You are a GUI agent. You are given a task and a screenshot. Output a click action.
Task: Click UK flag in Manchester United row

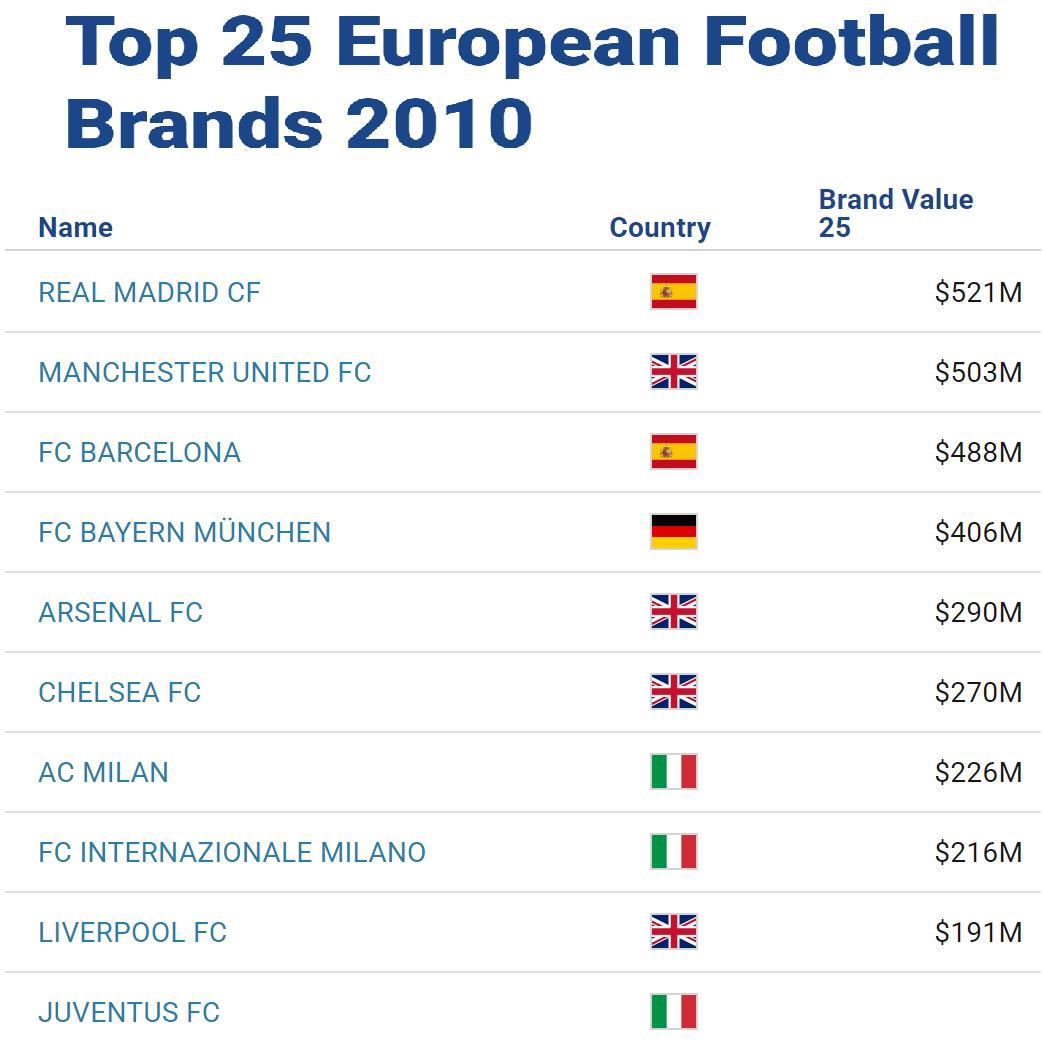click(673, 372)
